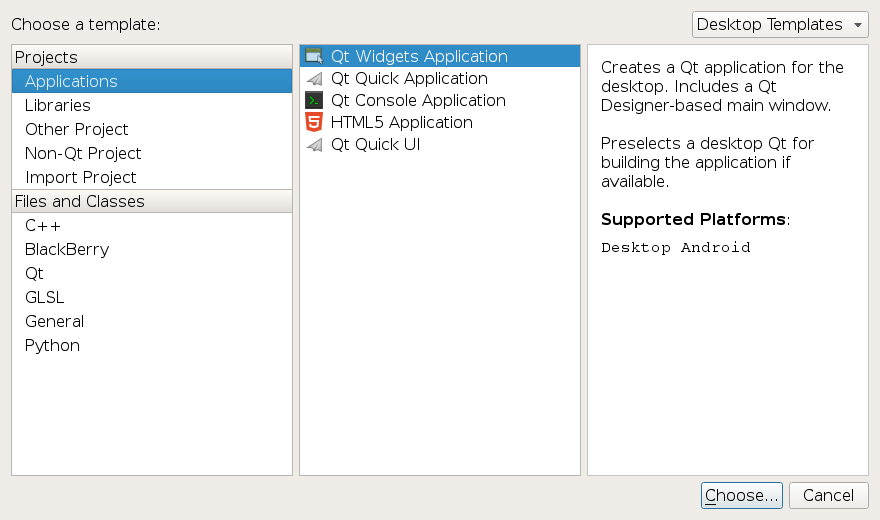Screen dimensions: 880x520
Task: Click the Projects section header
Action: 152,57
